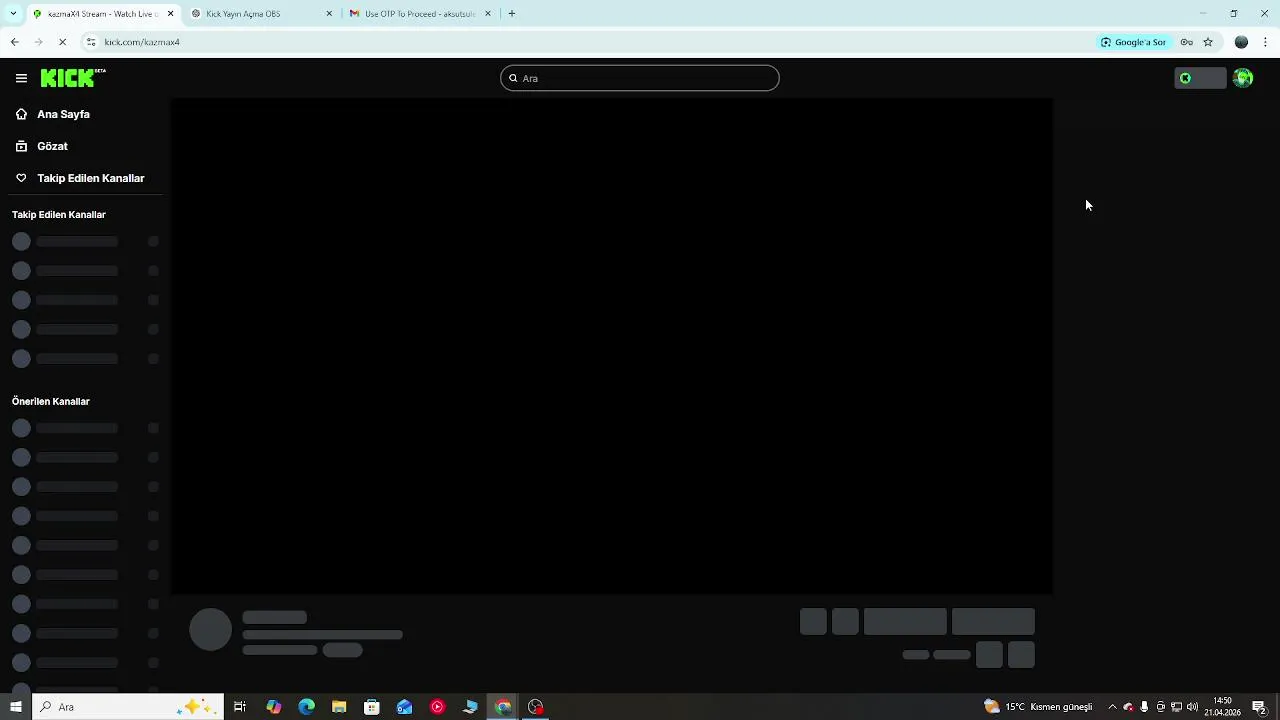Open OBS Studio from taskbar

click(536, 707)
